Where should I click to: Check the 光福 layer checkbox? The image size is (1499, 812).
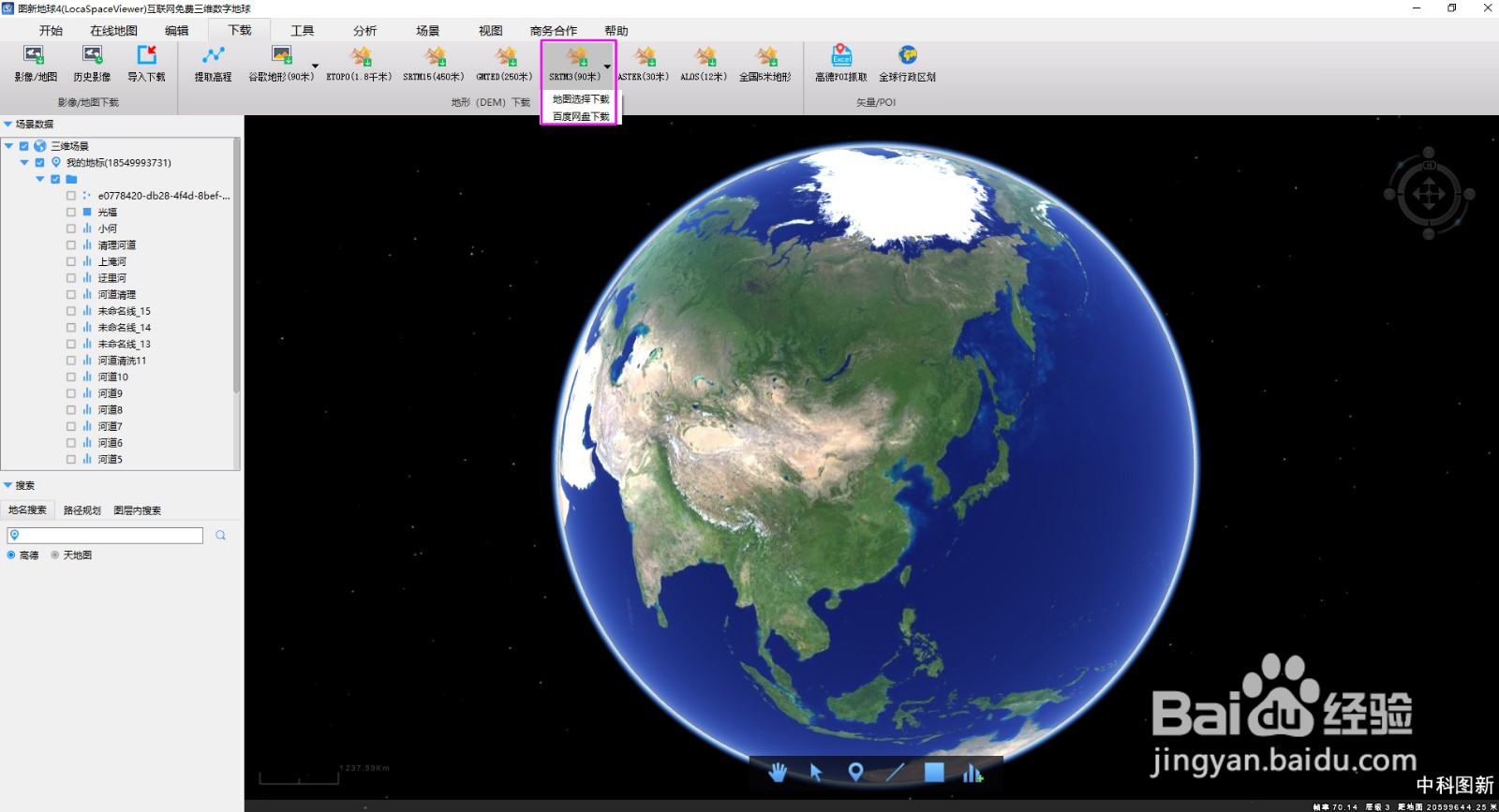71,213
